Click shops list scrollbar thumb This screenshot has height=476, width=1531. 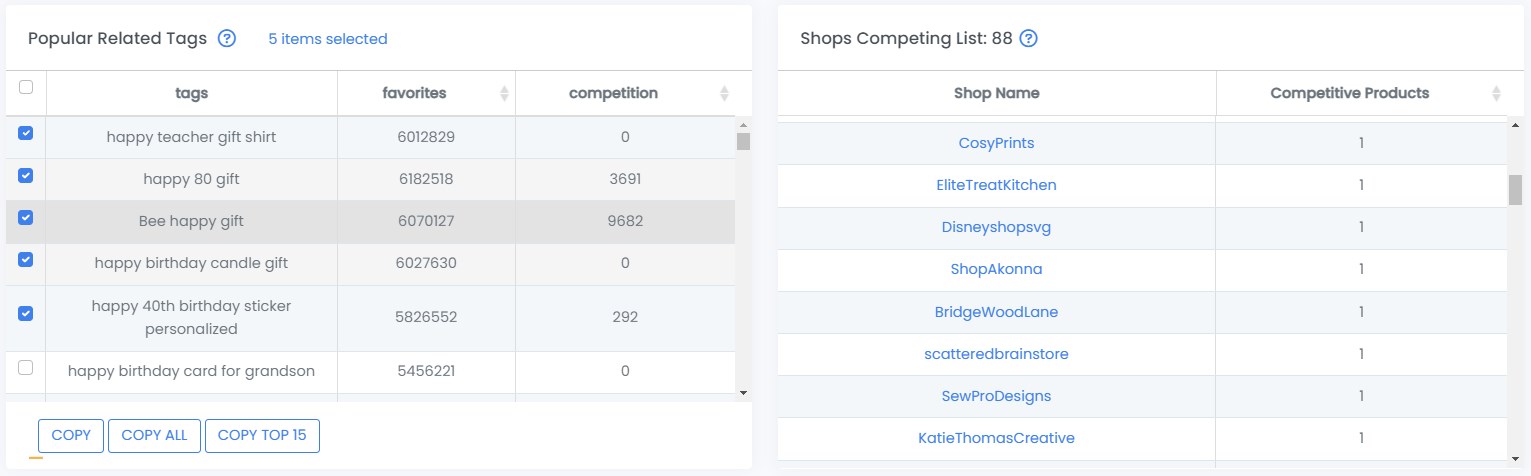click(x=1515, y=188)
